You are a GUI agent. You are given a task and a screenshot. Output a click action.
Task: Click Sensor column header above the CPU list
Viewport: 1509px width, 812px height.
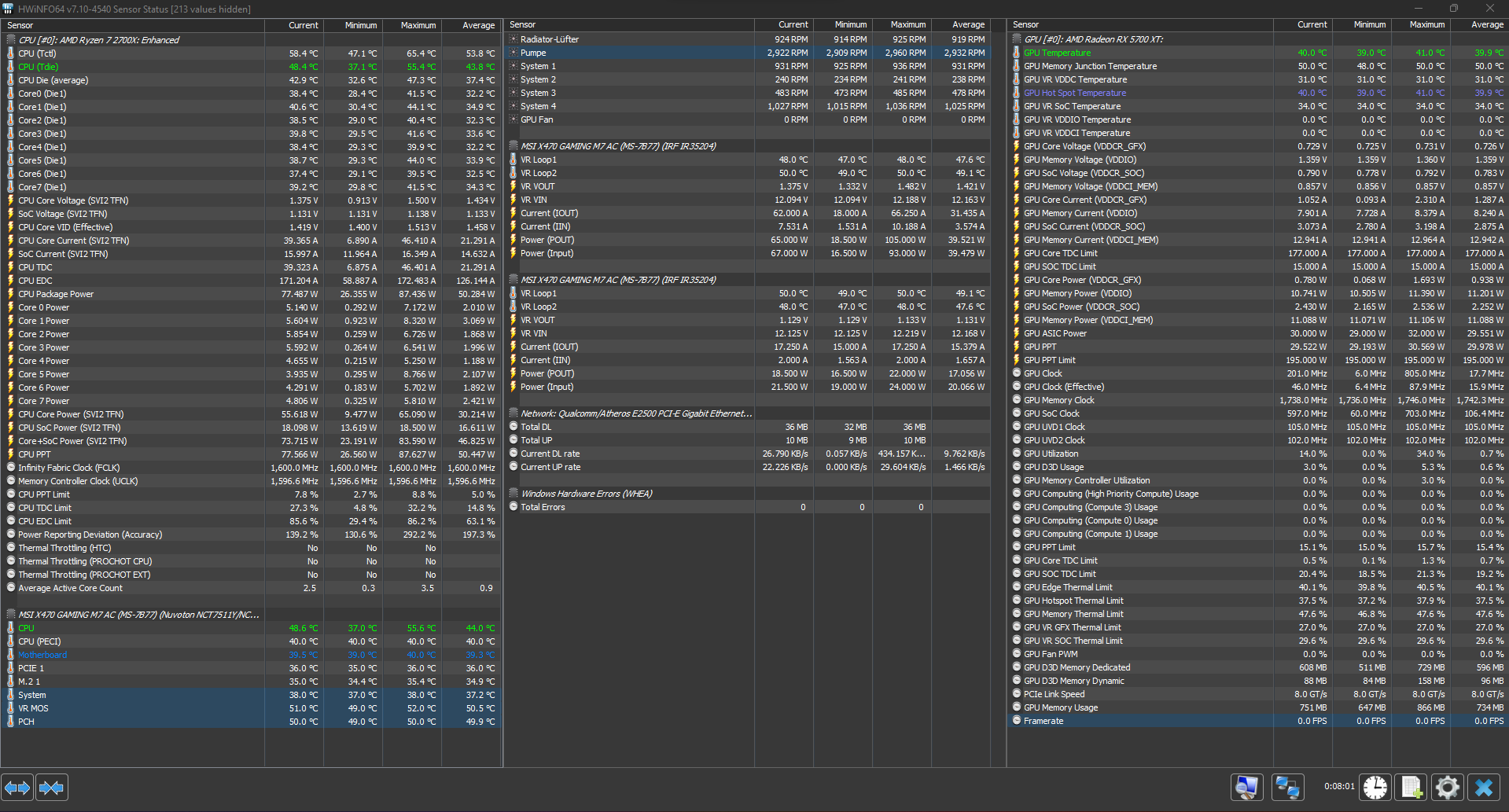click(x=133, y=25)
